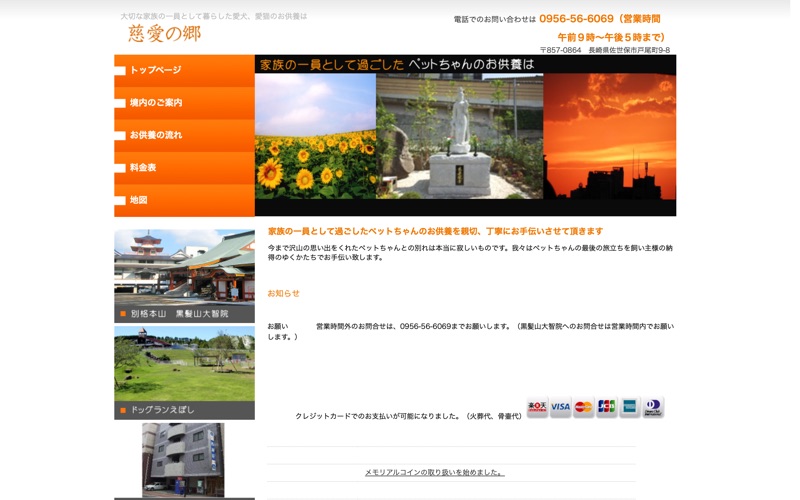Click the VISA card icon

click(x=560, y=407)
